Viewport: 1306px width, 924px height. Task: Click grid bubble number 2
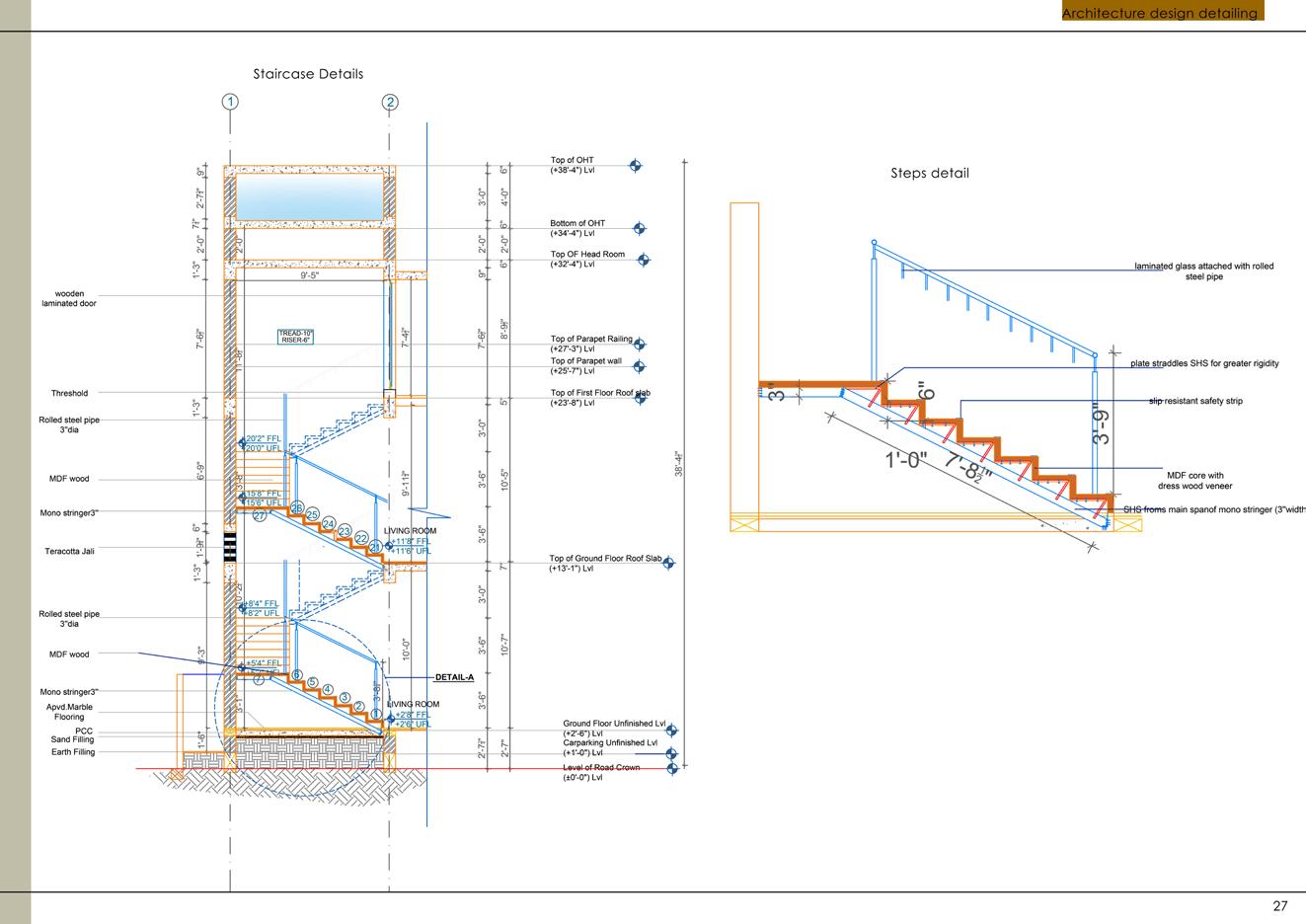391,102
